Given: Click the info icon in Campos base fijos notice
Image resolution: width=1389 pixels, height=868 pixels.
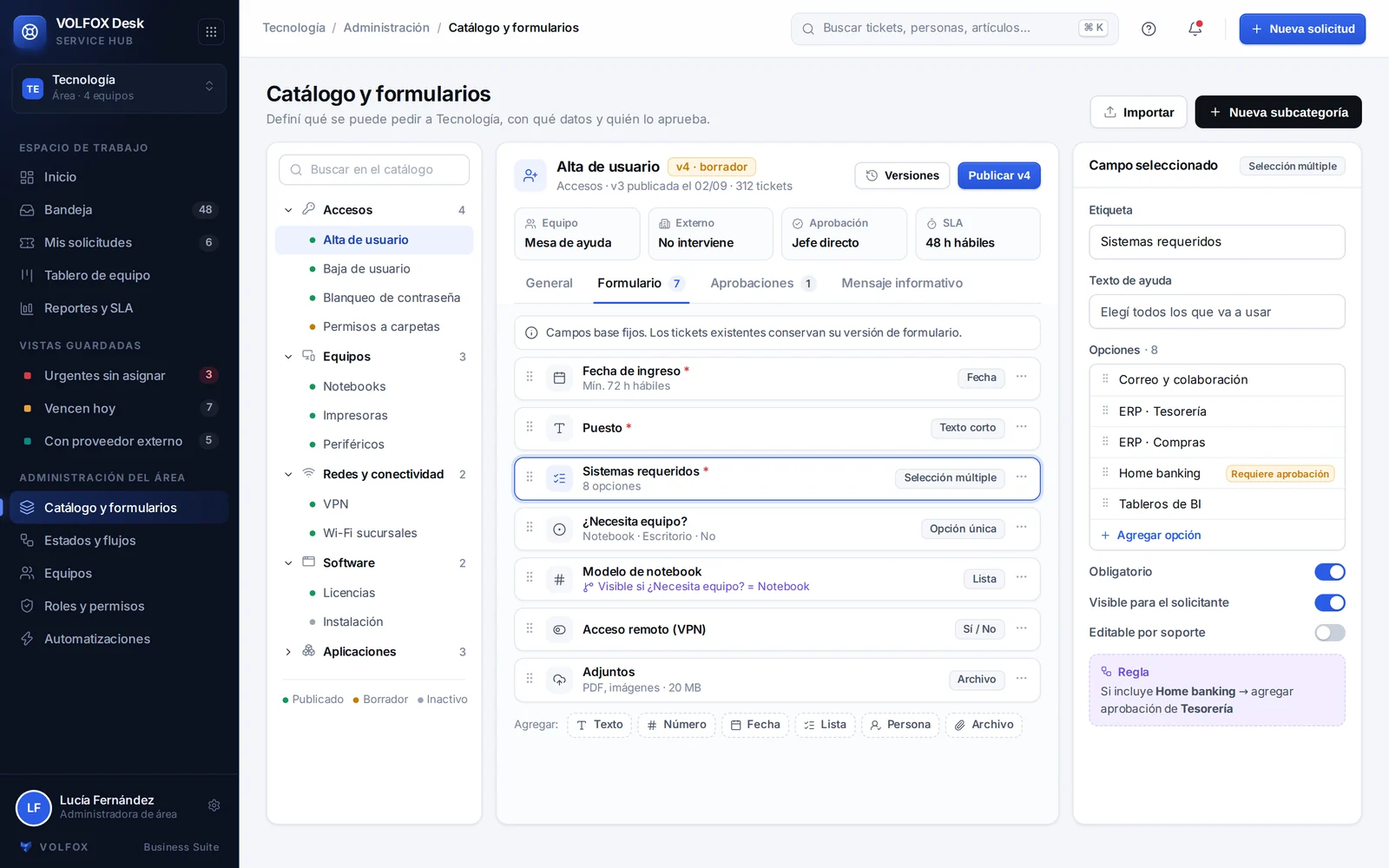Looking at the screenshot, I should click(531, 332).
